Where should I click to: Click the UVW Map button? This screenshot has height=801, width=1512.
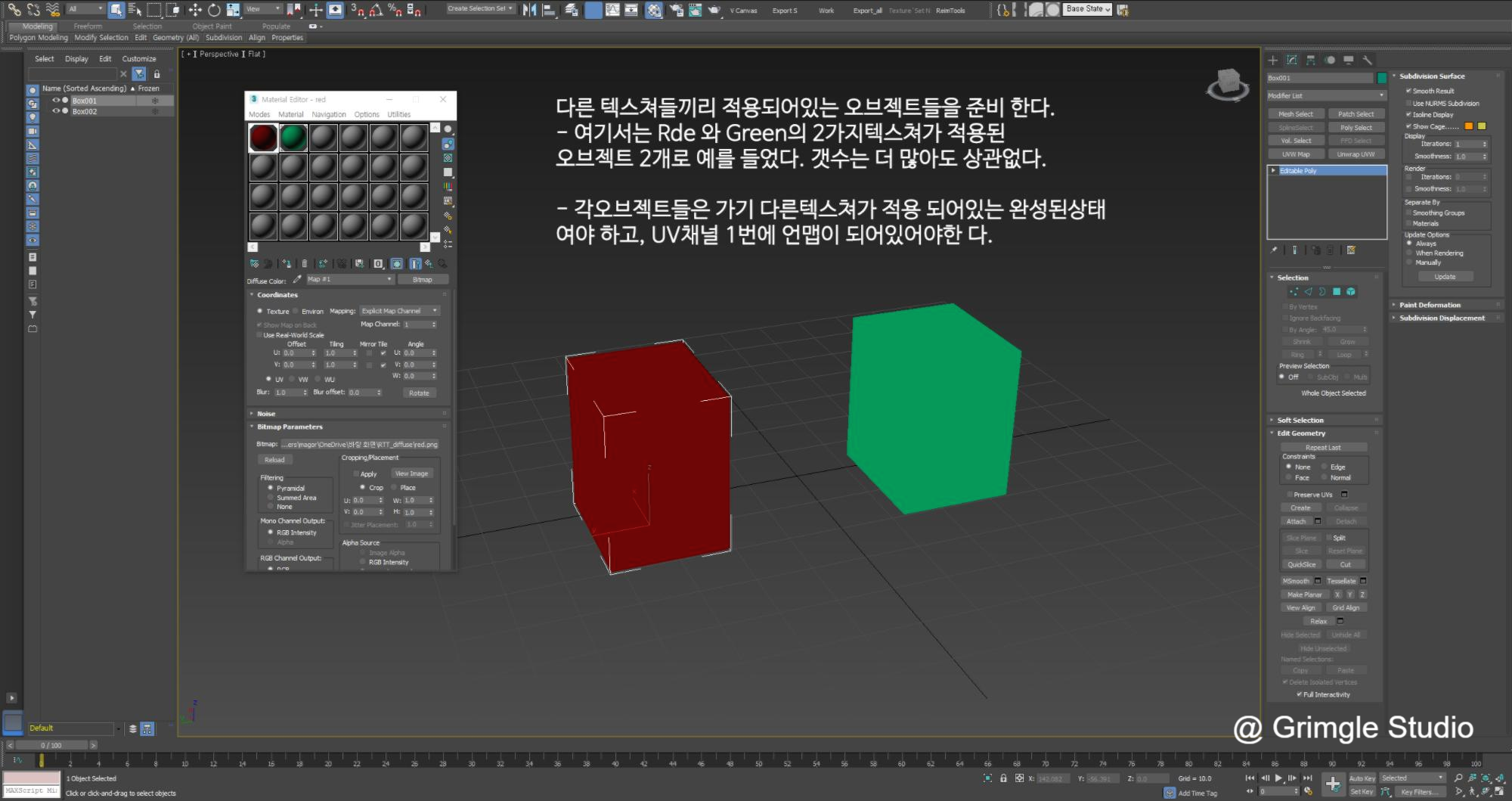click(1296, 154)
